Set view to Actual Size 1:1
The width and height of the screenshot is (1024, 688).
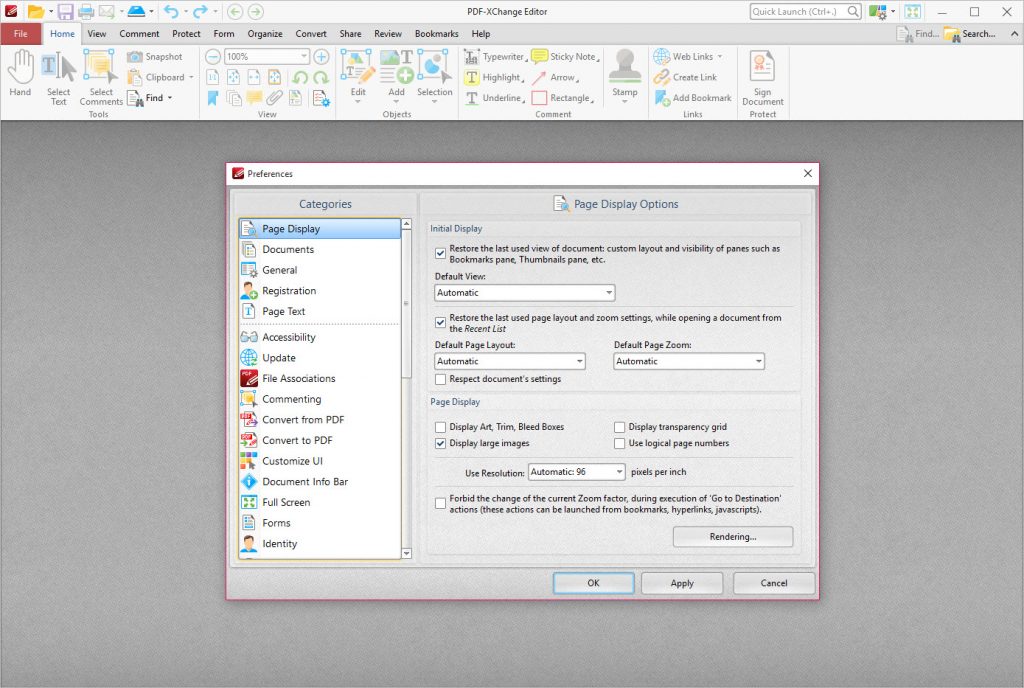(212, 78)
